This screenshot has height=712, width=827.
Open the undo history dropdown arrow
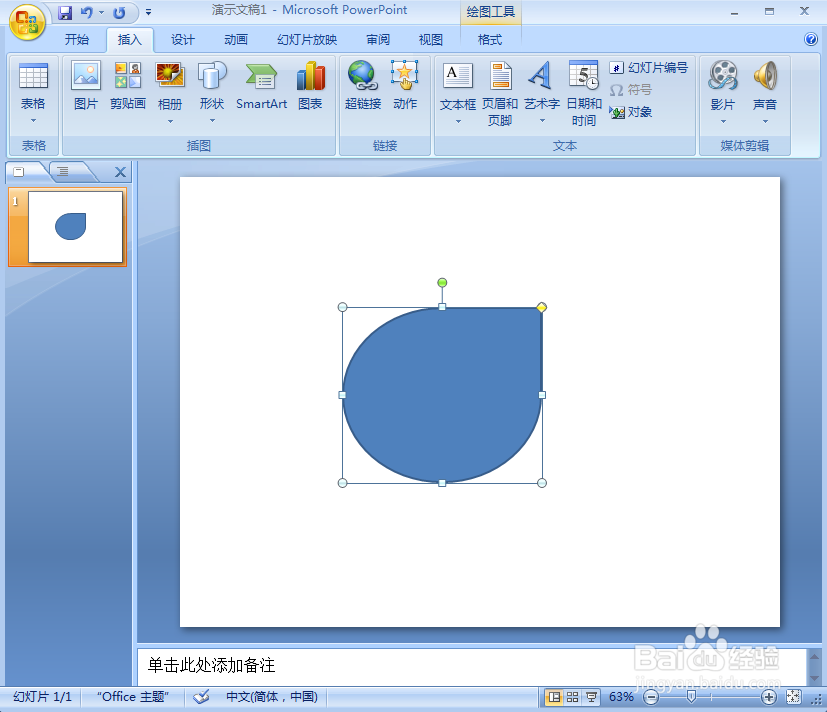point(101,13)
